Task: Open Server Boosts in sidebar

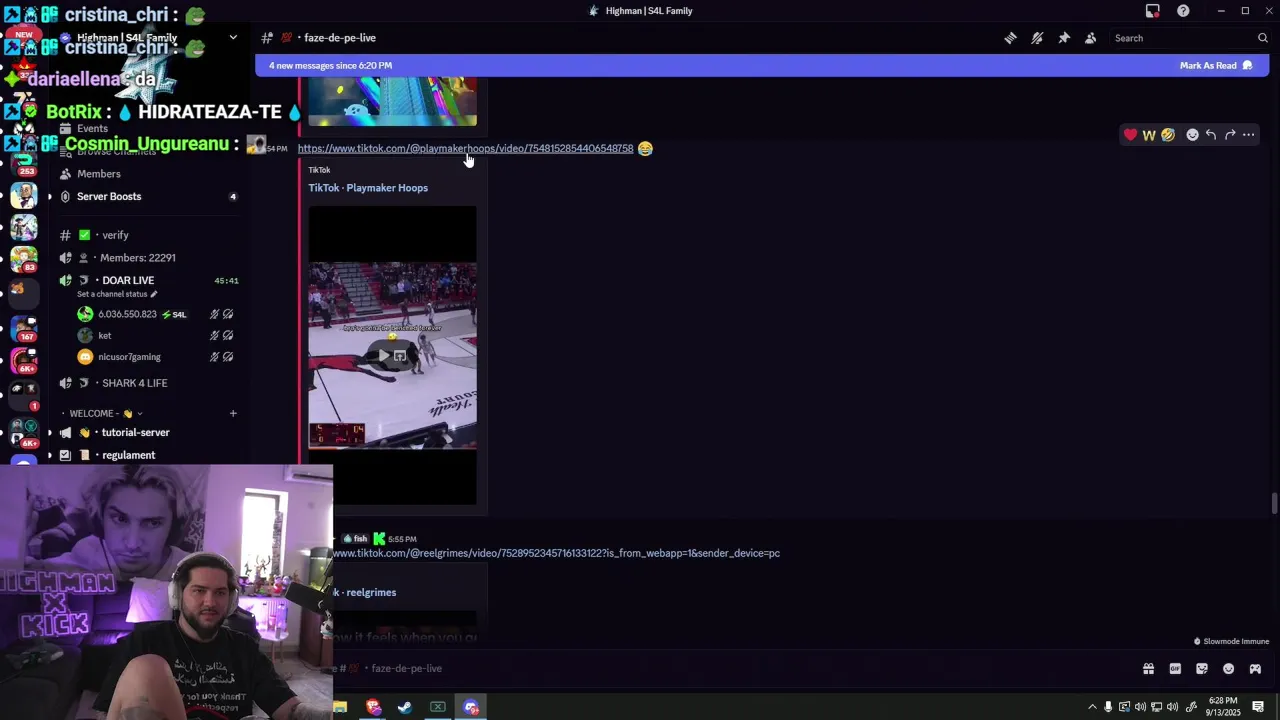Action: tap(109, 196)
